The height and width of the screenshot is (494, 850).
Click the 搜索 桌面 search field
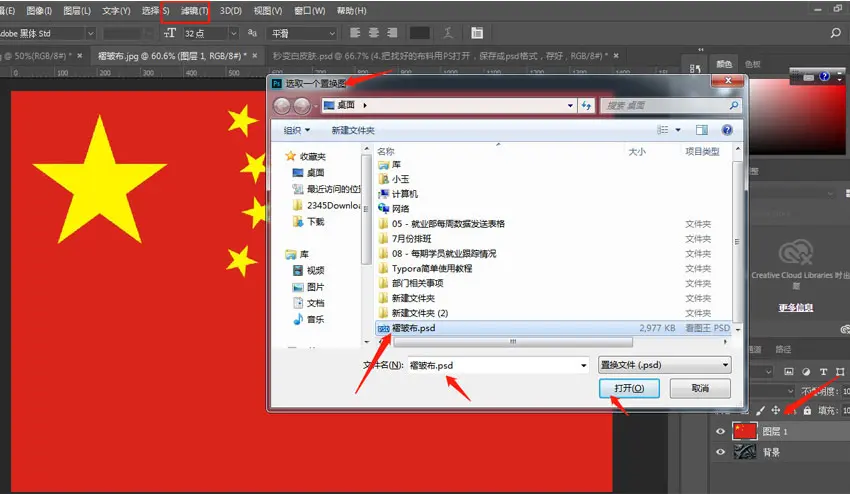[x=670, y=105]
